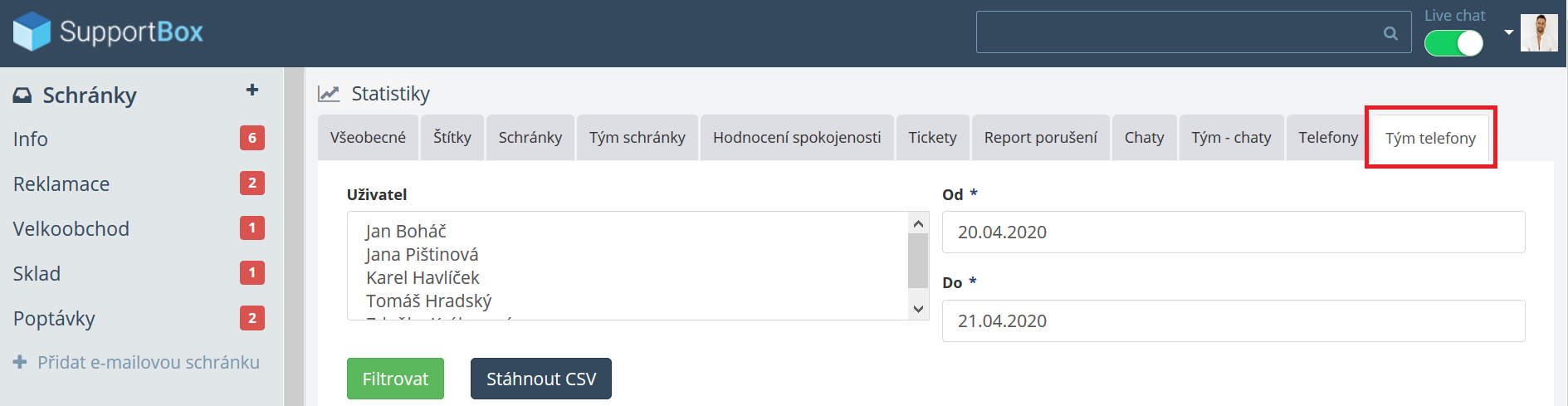Toggle the Live chat switch

click(x=1453, y=42)
